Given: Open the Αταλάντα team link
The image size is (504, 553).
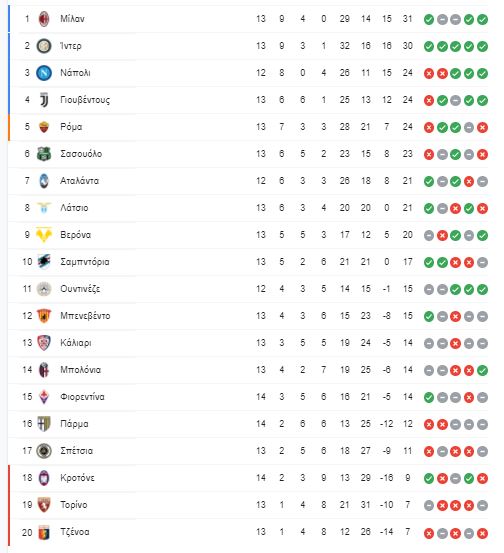Looking at the screenshot, I should coord(79,181).
